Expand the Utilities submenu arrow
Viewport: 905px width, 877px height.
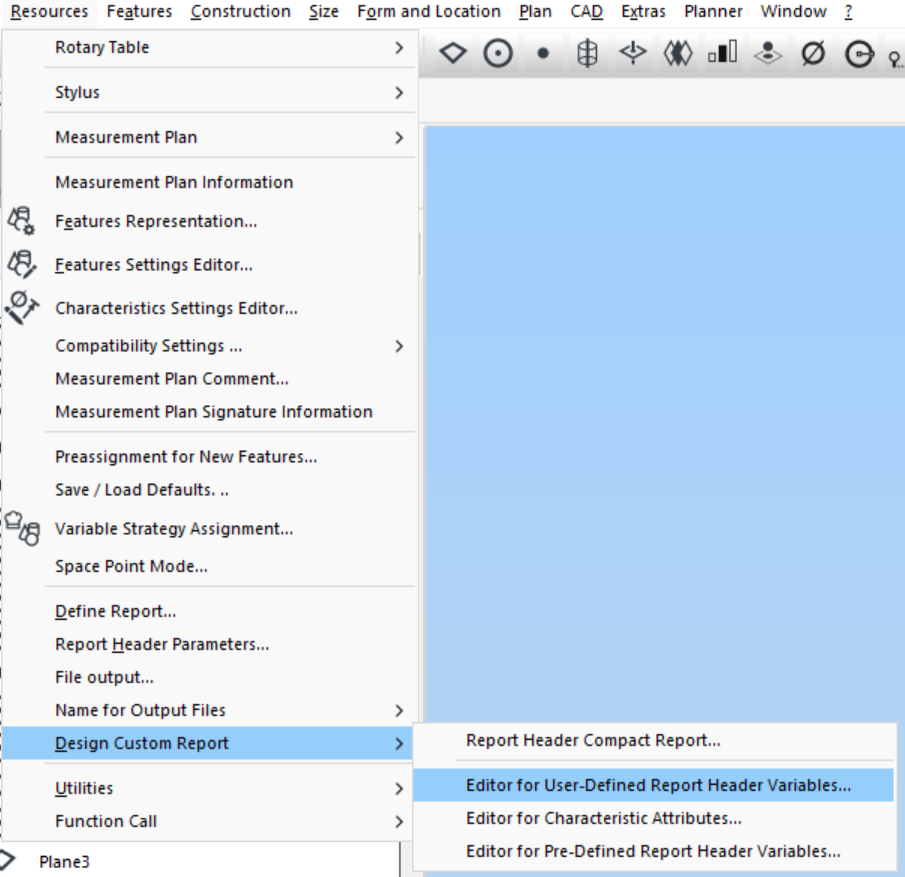[399, 789]
